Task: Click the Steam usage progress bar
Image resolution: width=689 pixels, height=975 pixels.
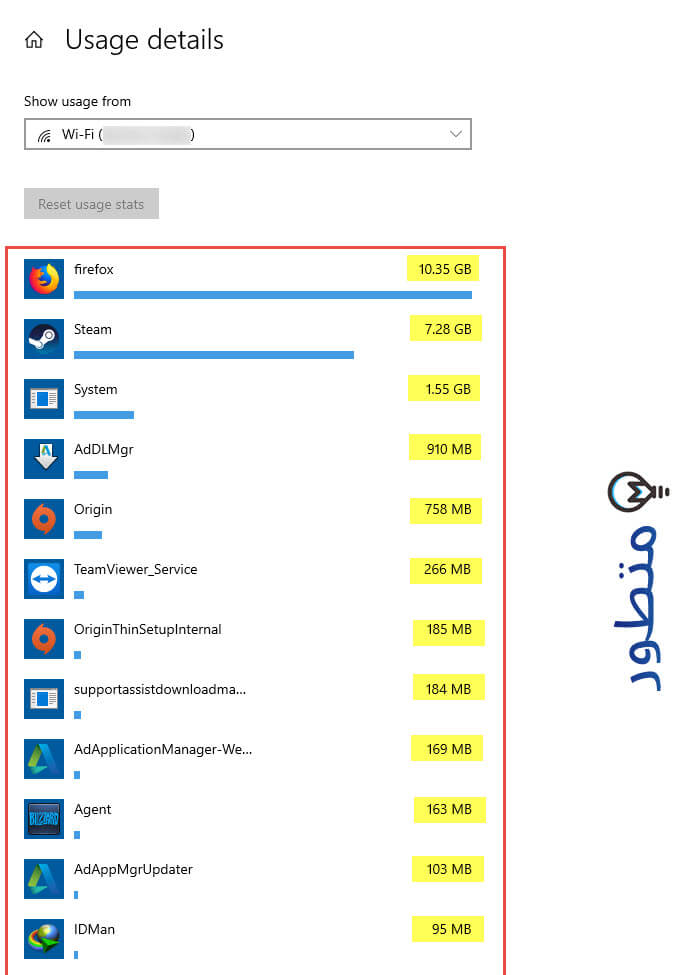Action: [214, 355]
